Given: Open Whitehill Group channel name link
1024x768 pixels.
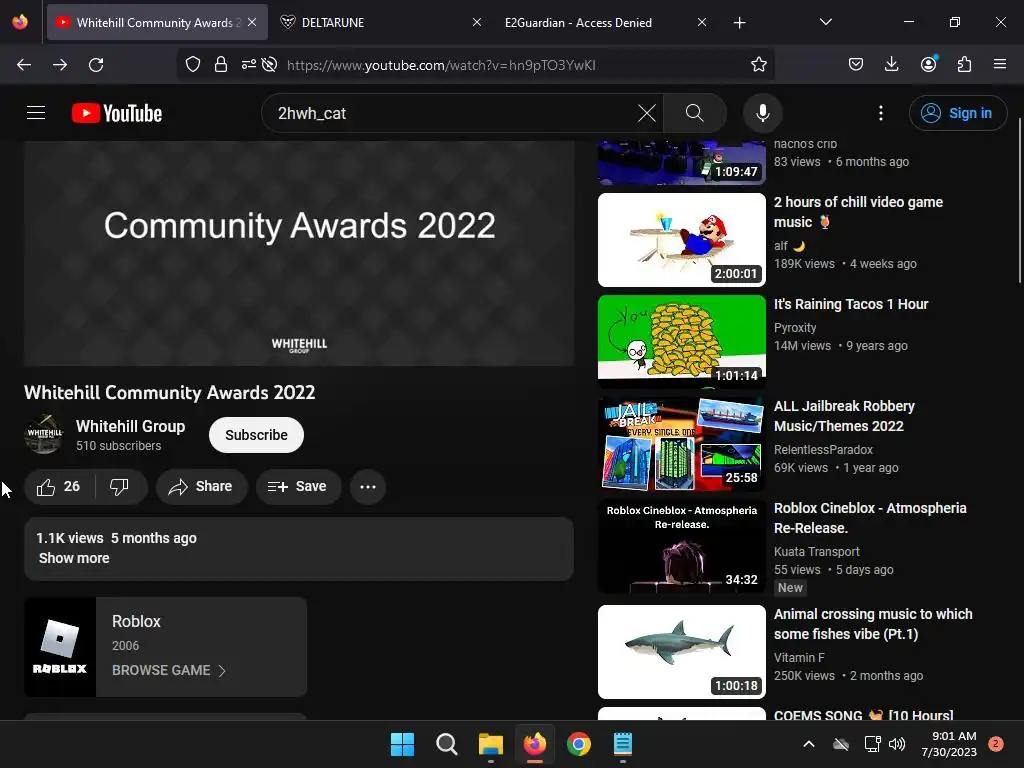Looking at the screenshot, I should tap(131, 426).
